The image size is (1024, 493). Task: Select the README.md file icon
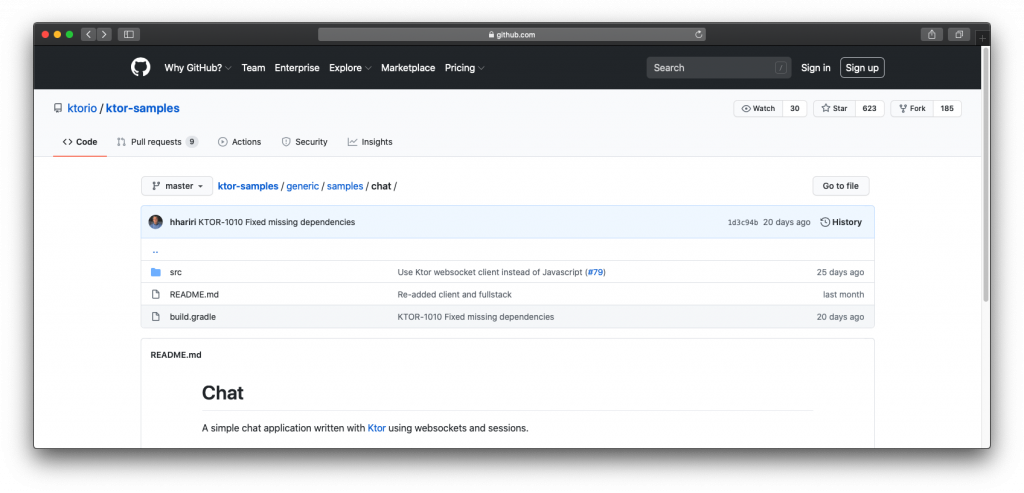point(155,294)
